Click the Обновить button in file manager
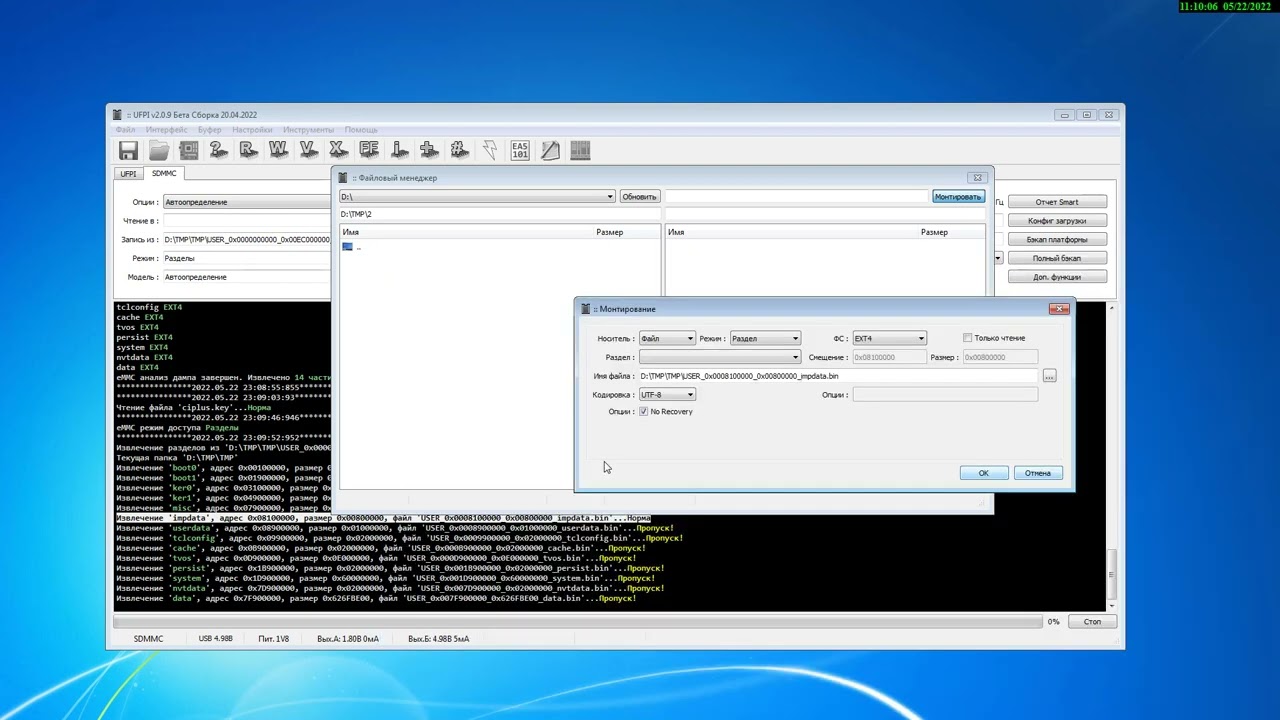This screenshot has width=1280, height=720. pyautogui.click(x=640, y=197)
